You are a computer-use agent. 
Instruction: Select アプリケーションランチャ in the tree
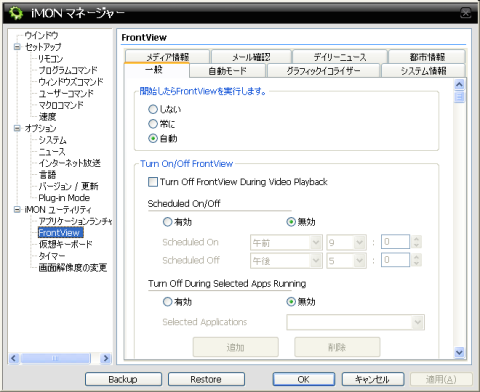[75, 221]
